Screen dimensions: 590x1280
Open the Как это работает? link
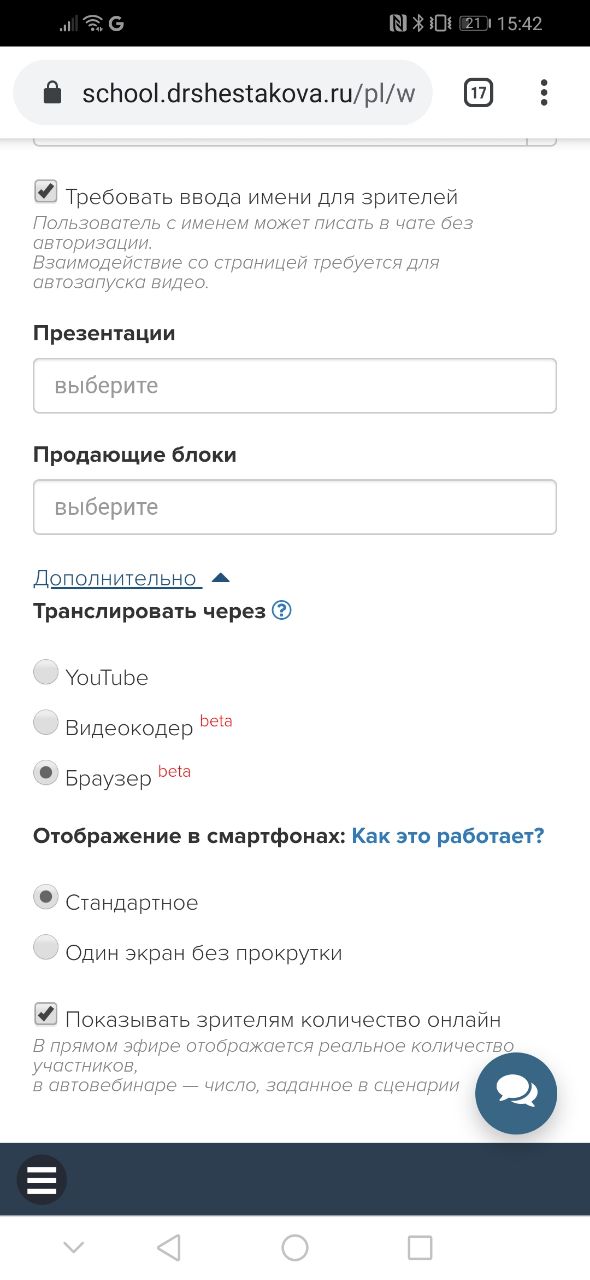tap(448, 836)
